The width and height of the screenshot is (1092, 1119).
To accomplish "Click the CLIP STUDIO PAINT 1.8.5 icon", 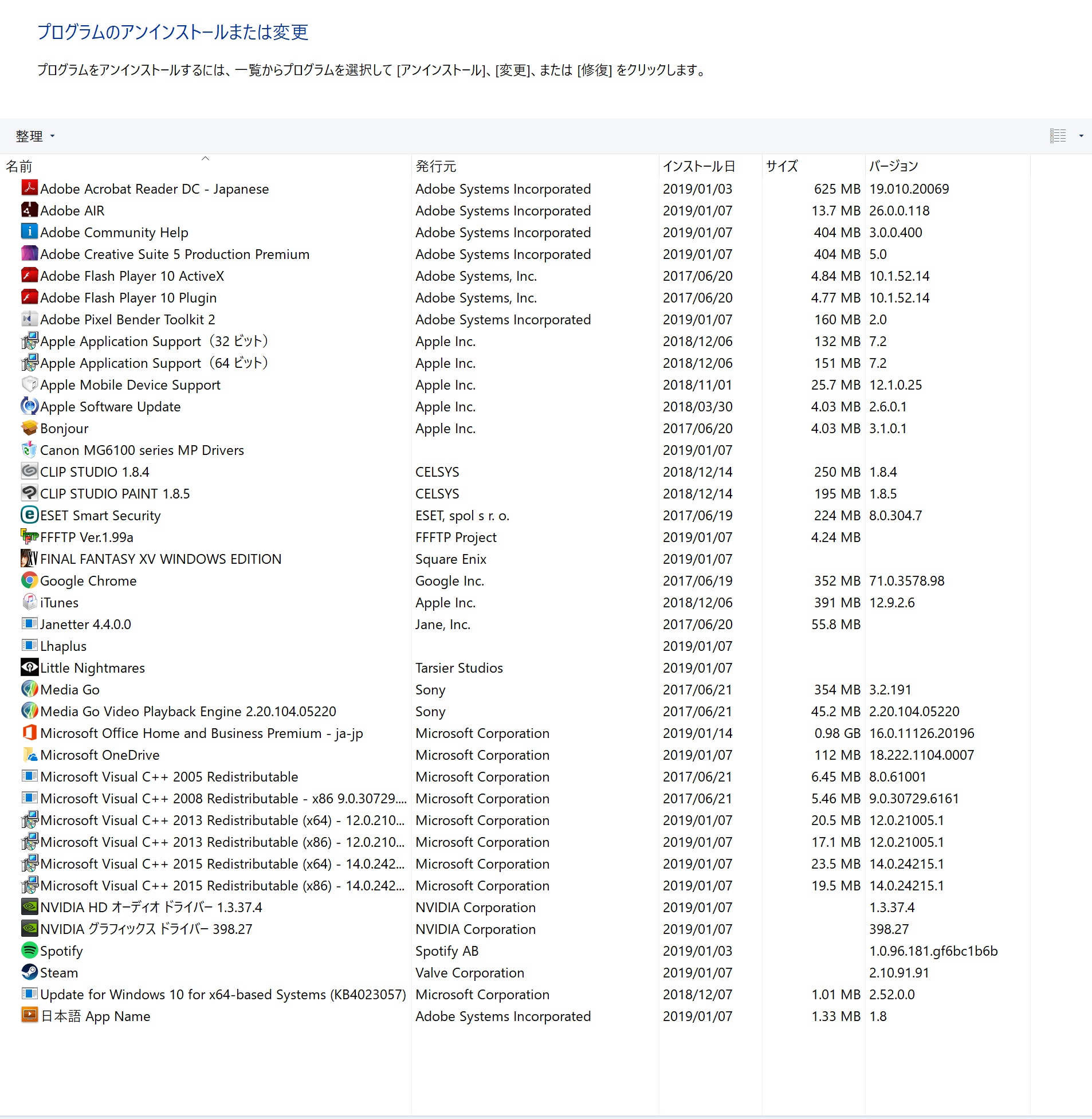I will tap(29, 493).
